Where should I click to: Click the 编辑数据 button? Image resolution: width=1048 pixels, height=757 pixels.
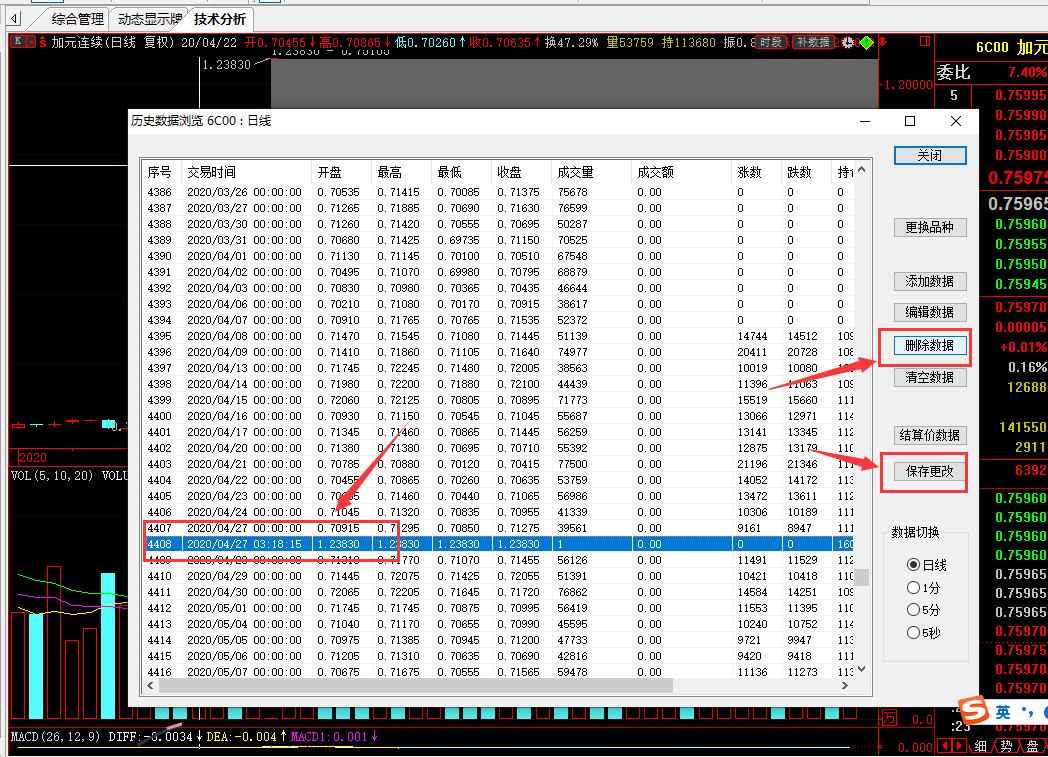[x=930, y=312]
